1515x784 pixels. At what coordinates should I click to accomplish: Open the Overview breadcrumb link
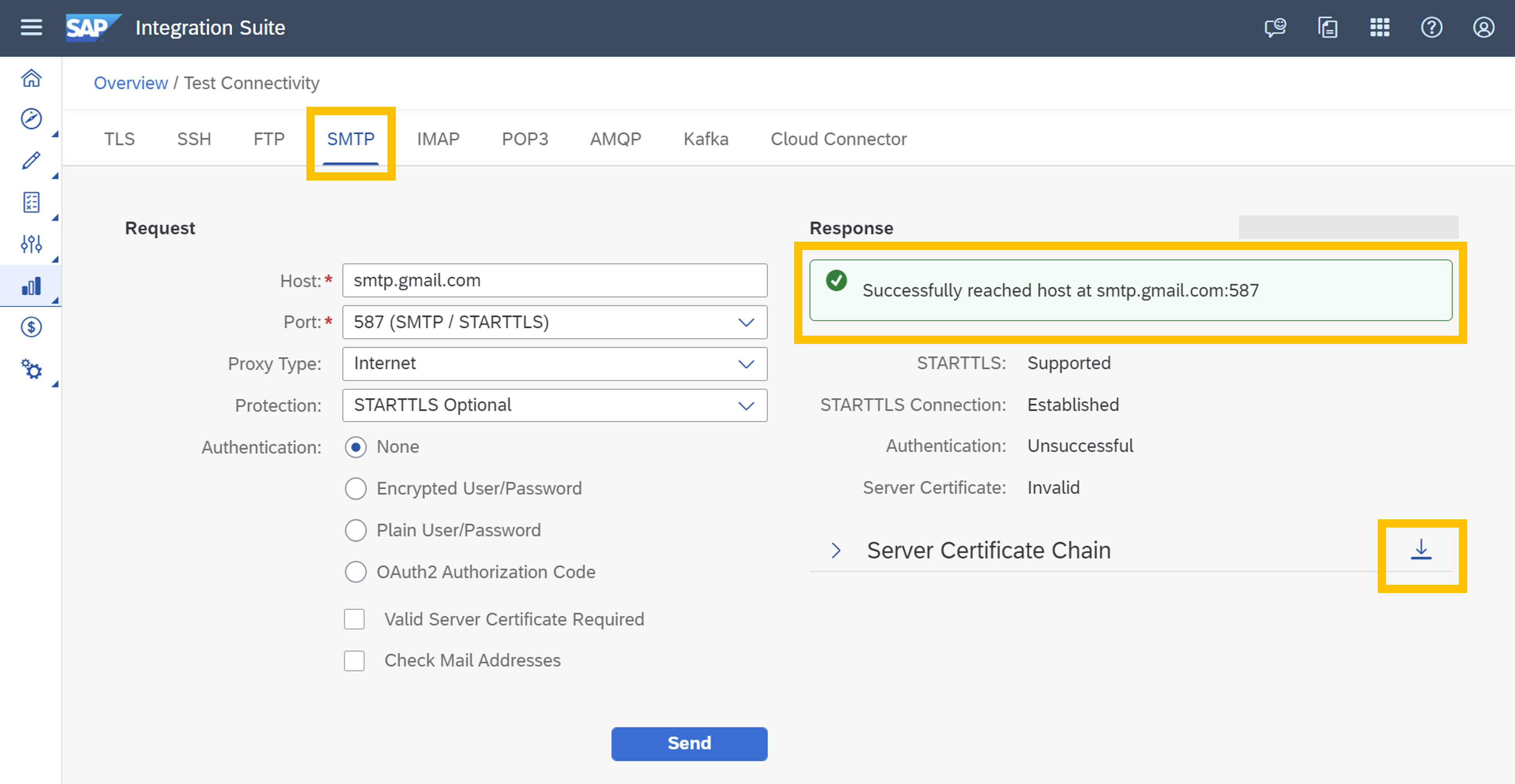click(x=131, y=83)
